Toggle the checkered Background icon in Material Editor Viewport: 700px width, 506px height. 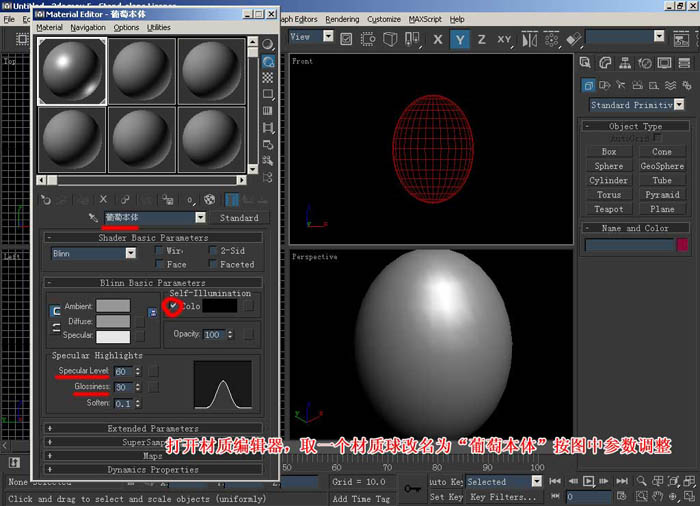point(268,78)
